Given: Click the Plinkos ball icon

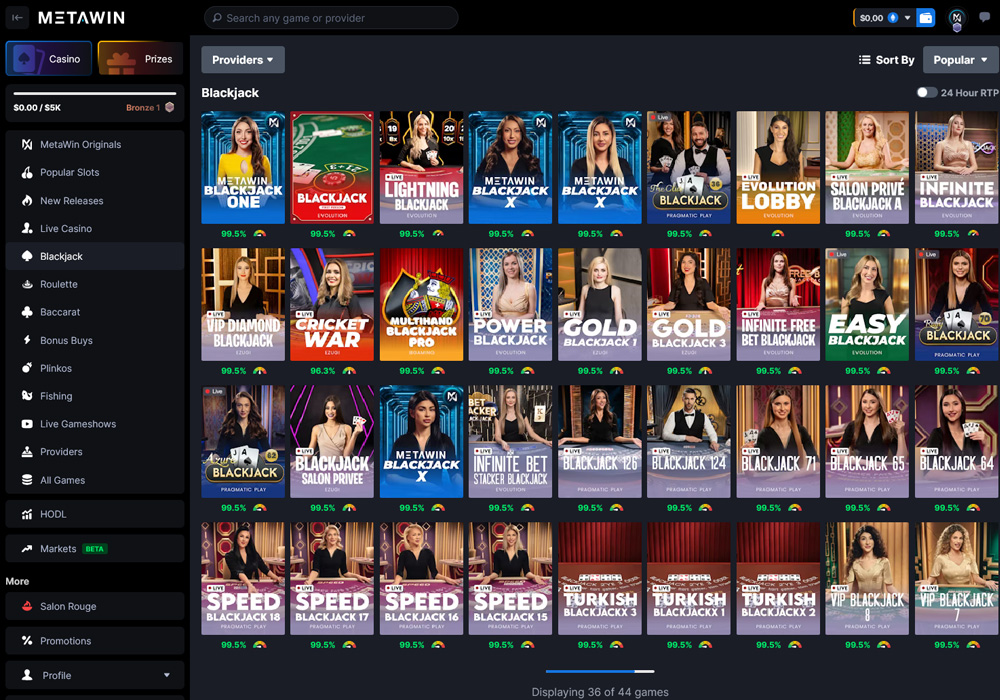Looking at the screenshot, I should (x=27, y=368).
